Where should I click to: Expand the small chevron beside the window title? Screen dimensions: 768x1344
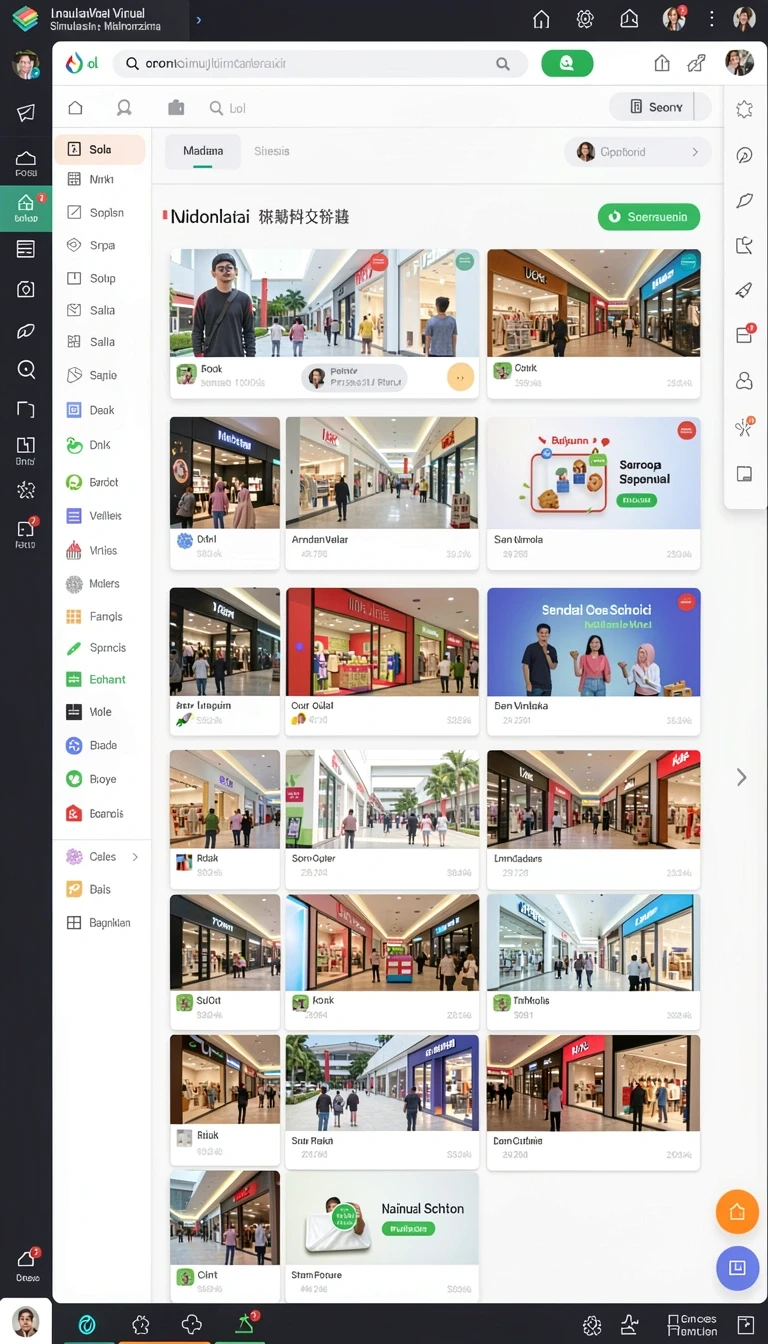(199, 20)
